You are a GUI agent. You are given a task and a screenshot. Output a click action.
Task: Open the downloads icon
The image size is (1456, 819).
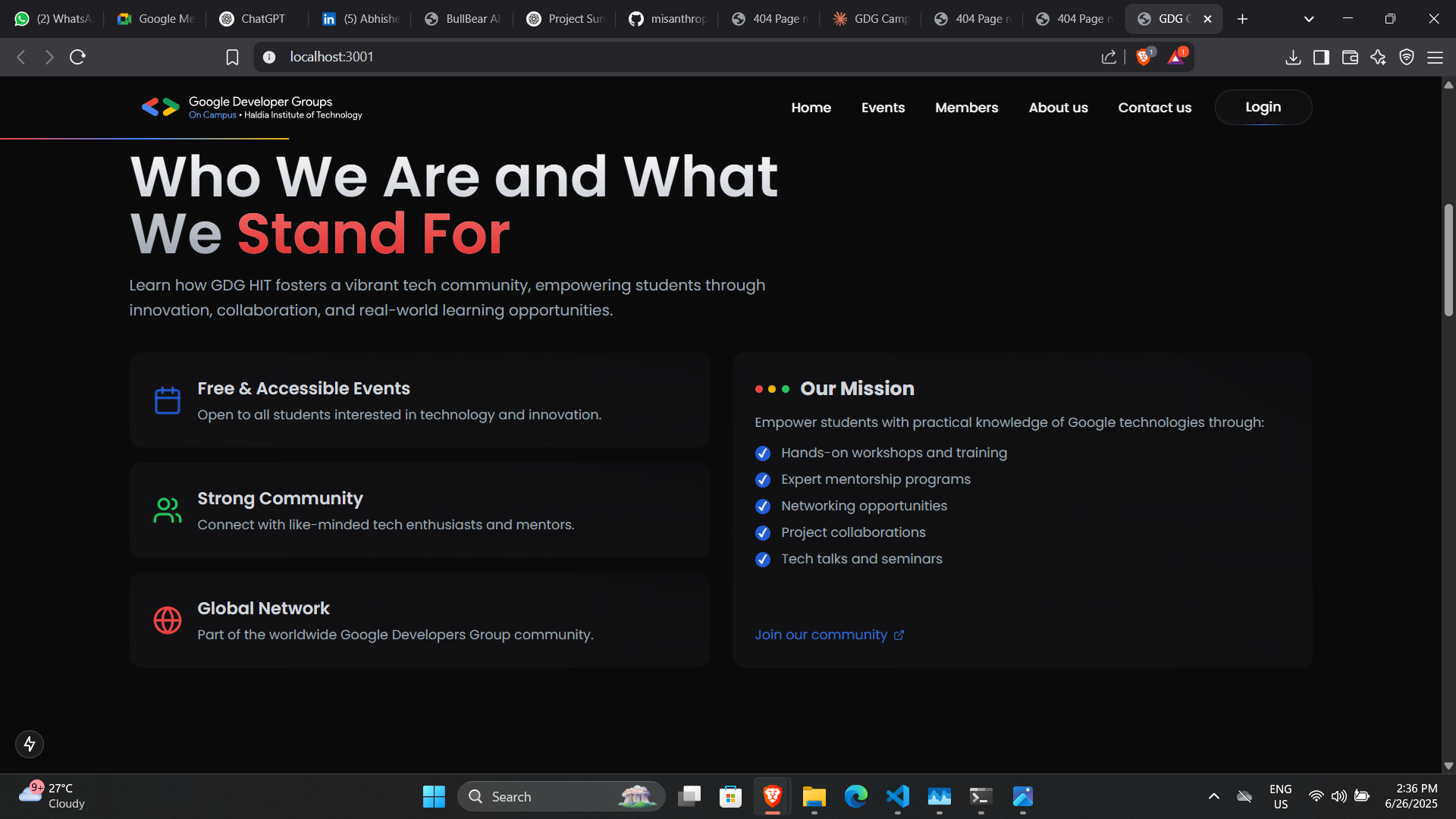tap(1293, 57)
